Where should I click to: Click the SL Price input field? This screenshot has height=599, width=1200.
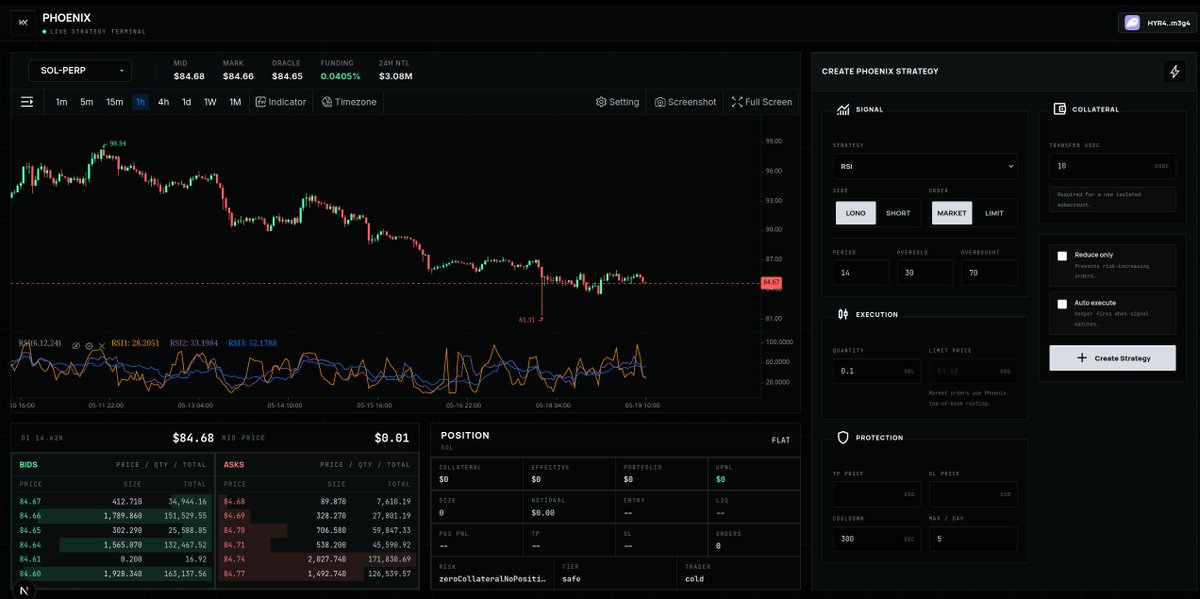(x=973, y=494)
